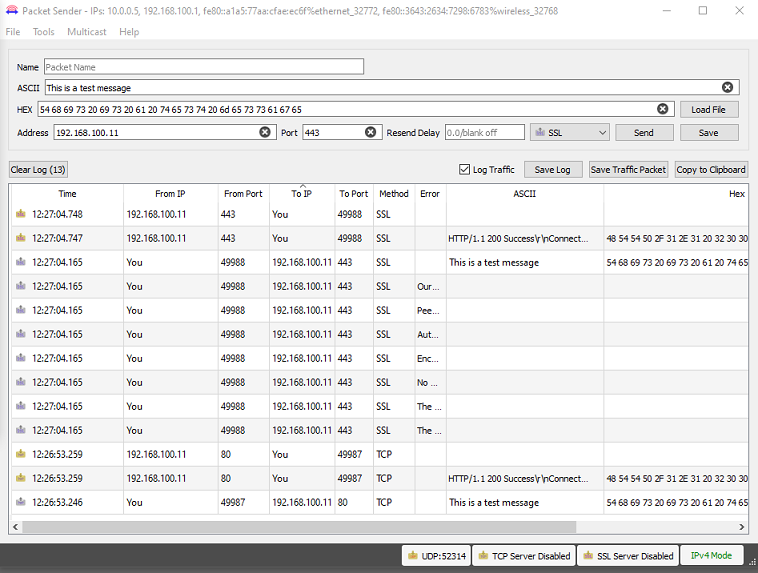The width and height of the screenshot is (758, 573).
Task: Open the Multicast menu
Action: tap(87, 31)
